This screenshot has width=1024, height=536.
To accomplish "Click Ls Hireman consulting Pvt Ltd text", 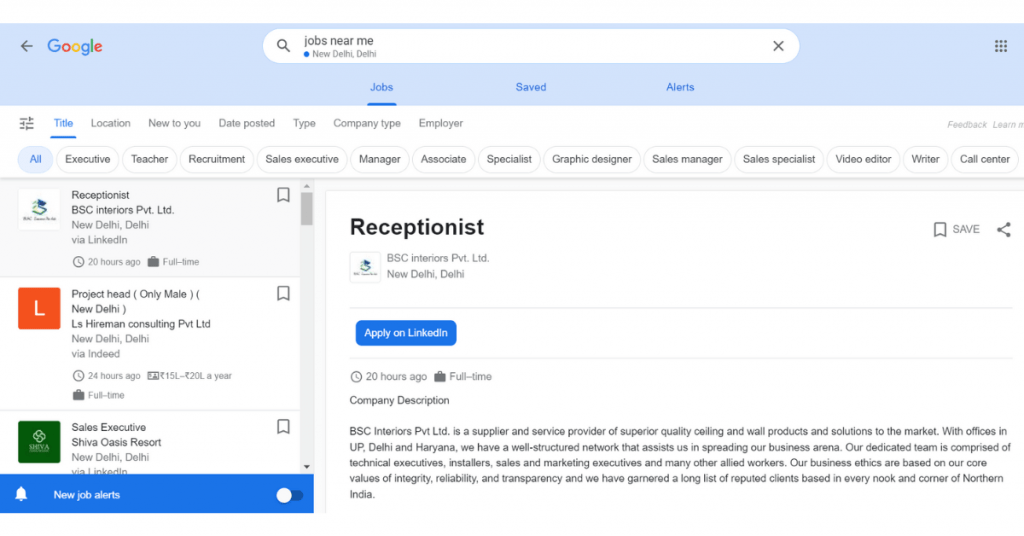I will 141,324.
